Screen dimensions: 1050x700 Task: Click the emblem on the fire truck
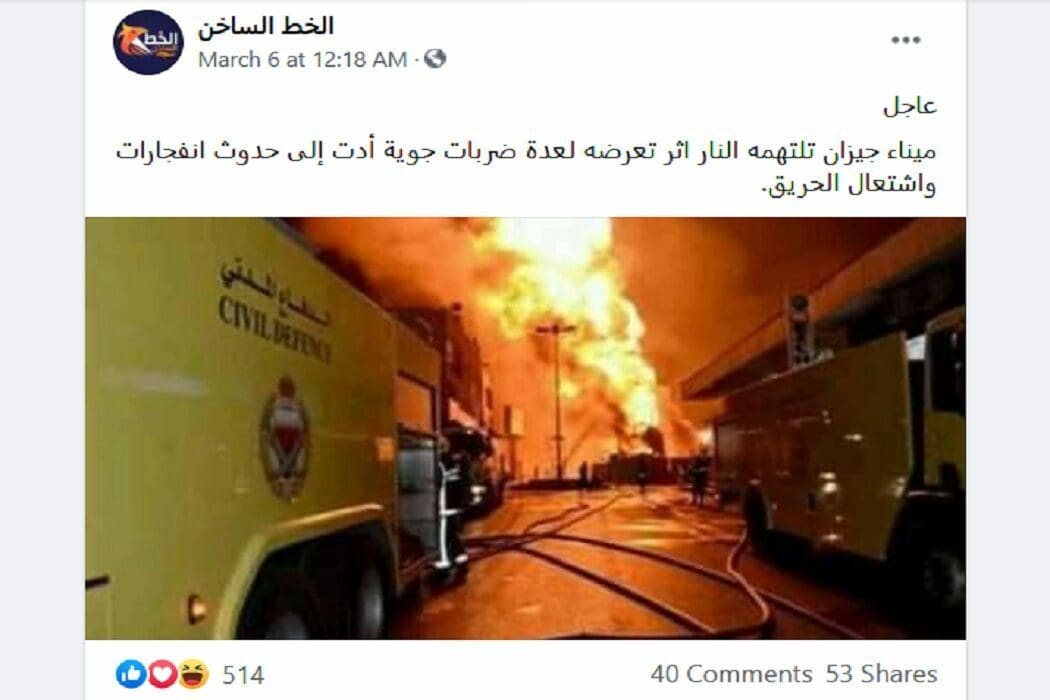pos(285,438)
